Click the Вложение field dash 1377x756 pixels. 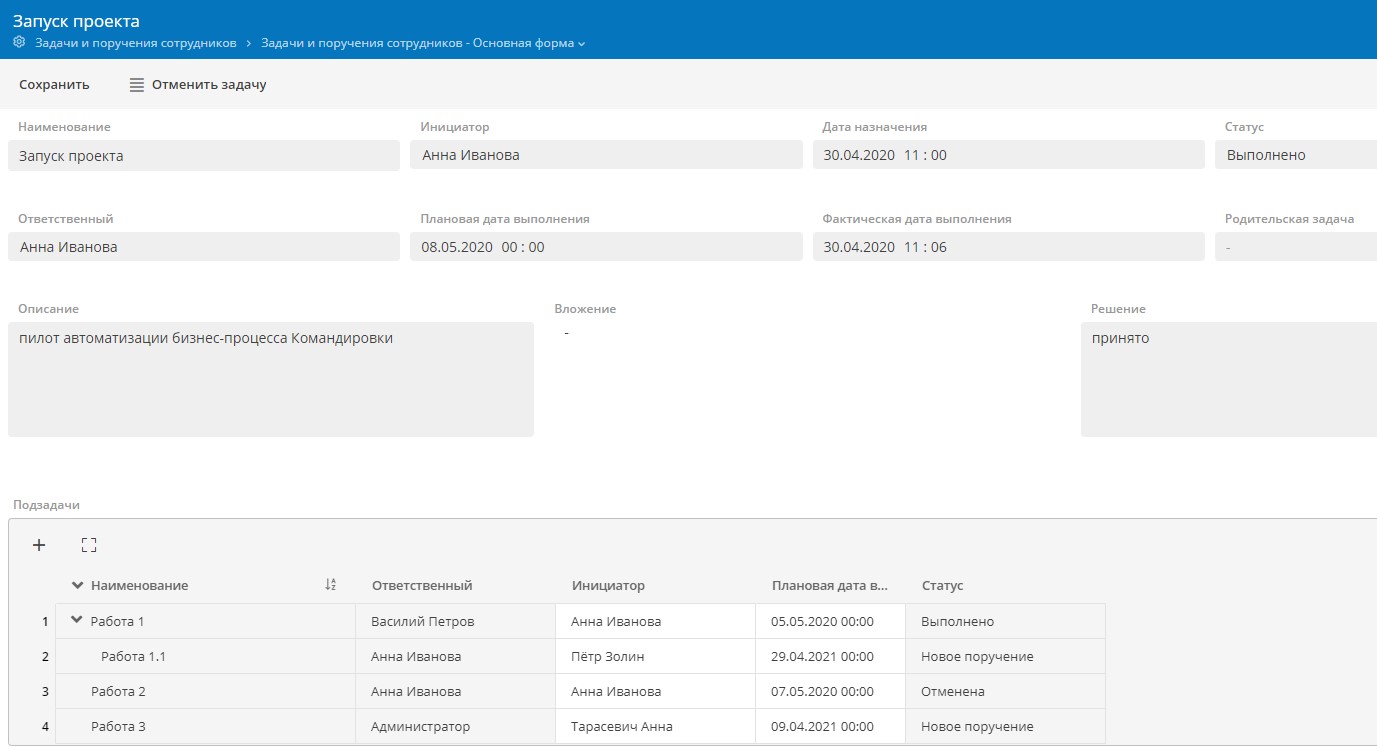coord(566,333)
